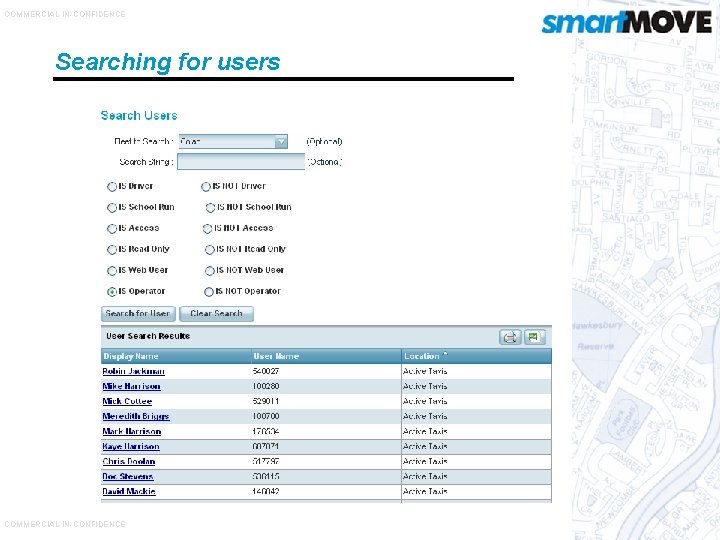Open Meredith Briggs user link
This screenshot has height=540, width=720.
click(136, 416)
